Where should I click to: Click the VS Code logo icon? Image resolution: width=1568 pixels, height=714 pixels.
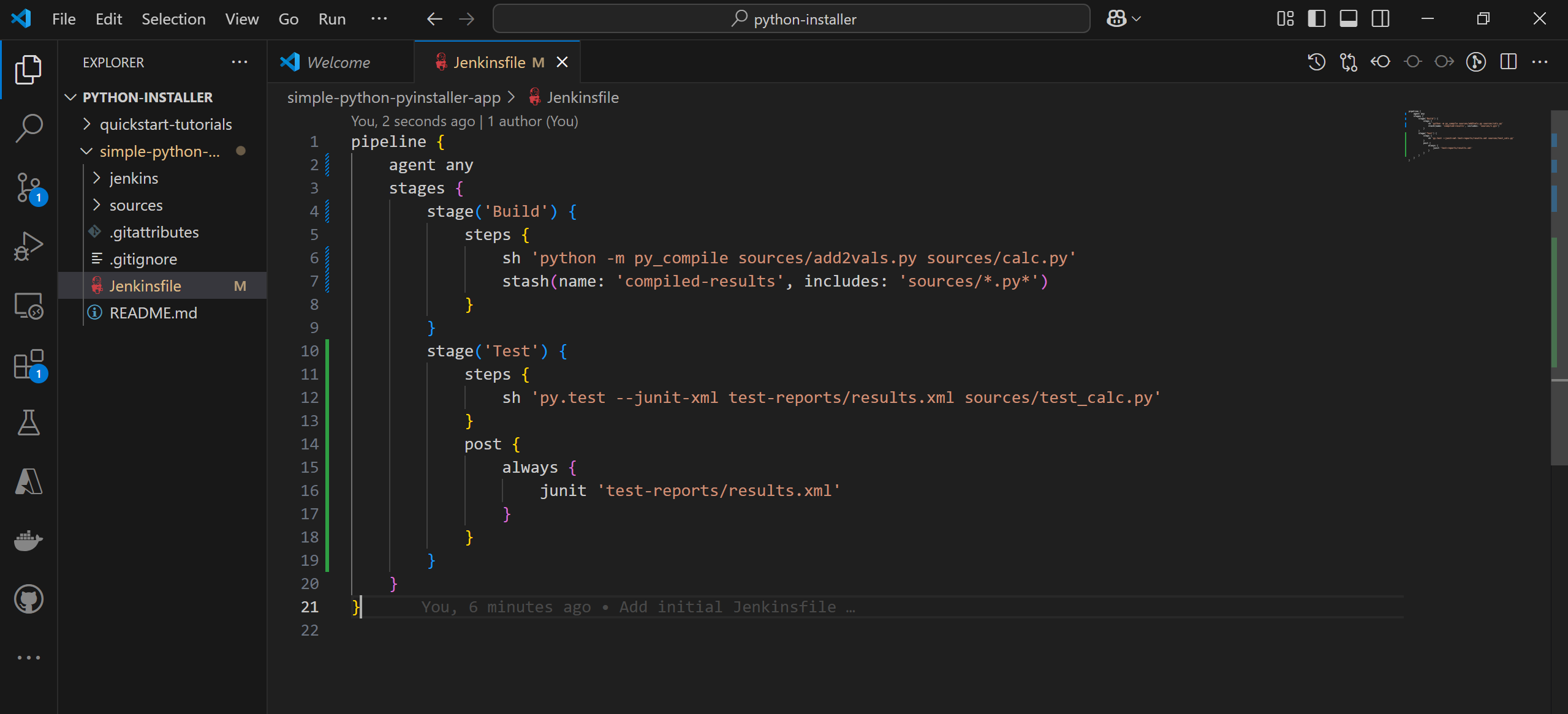(21, 18)
